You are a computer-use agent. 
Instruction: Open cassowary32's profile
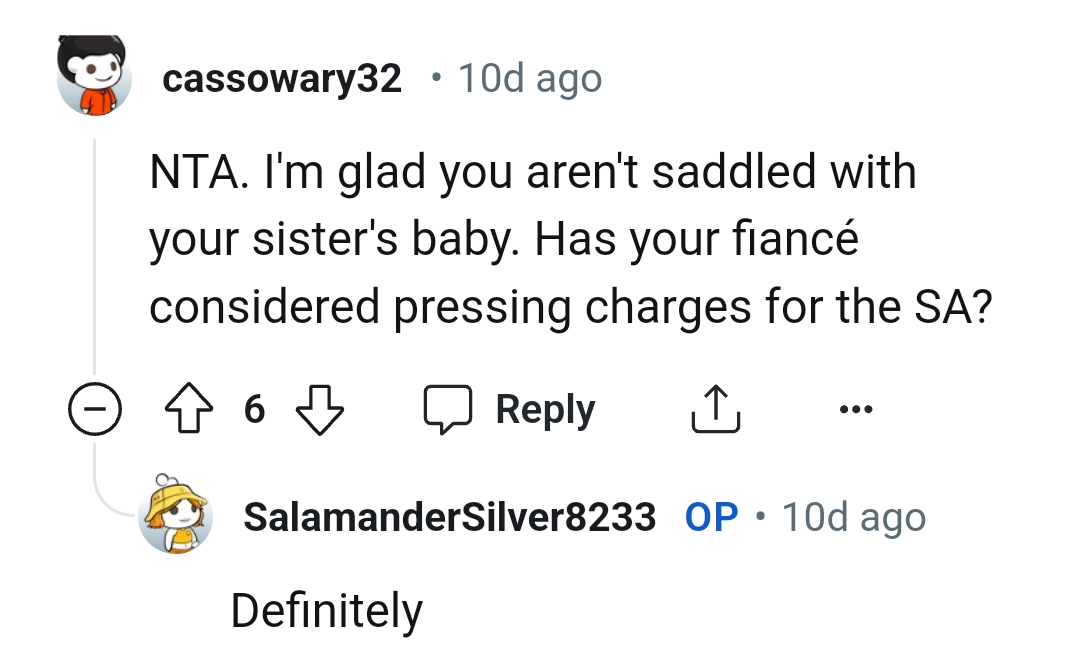[283, 78]
